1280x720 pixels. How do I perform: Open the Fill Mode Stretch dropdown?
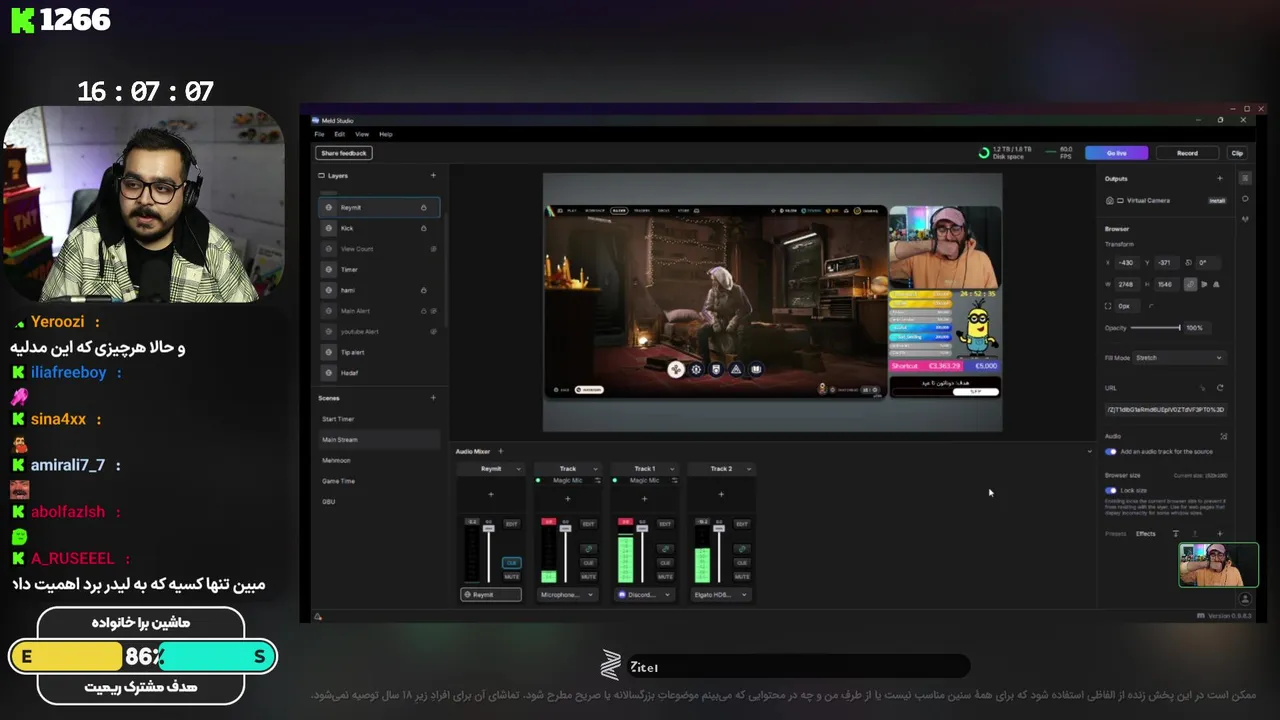[1179, 358]
